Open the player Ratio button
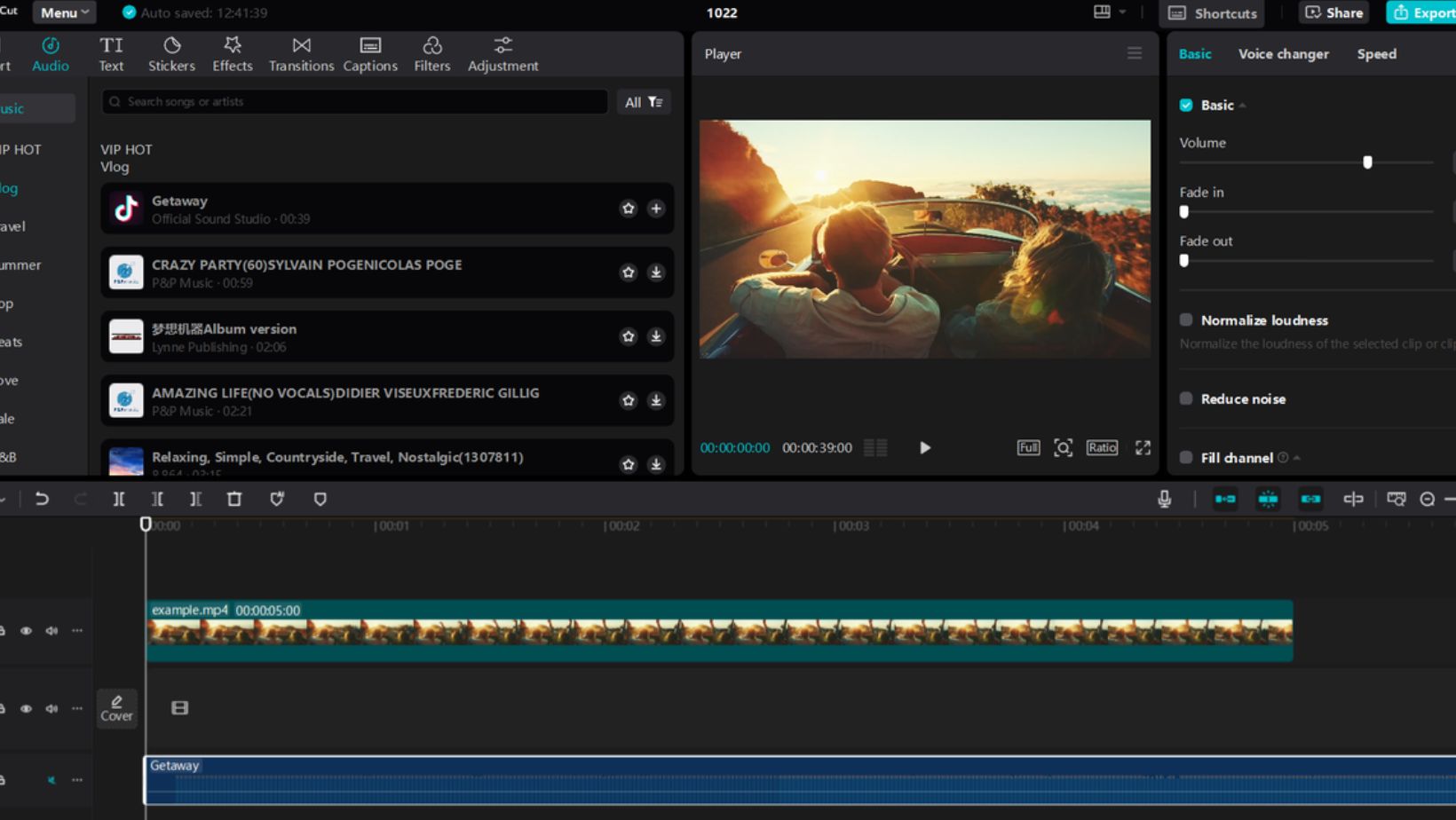 click(1102, 447)
